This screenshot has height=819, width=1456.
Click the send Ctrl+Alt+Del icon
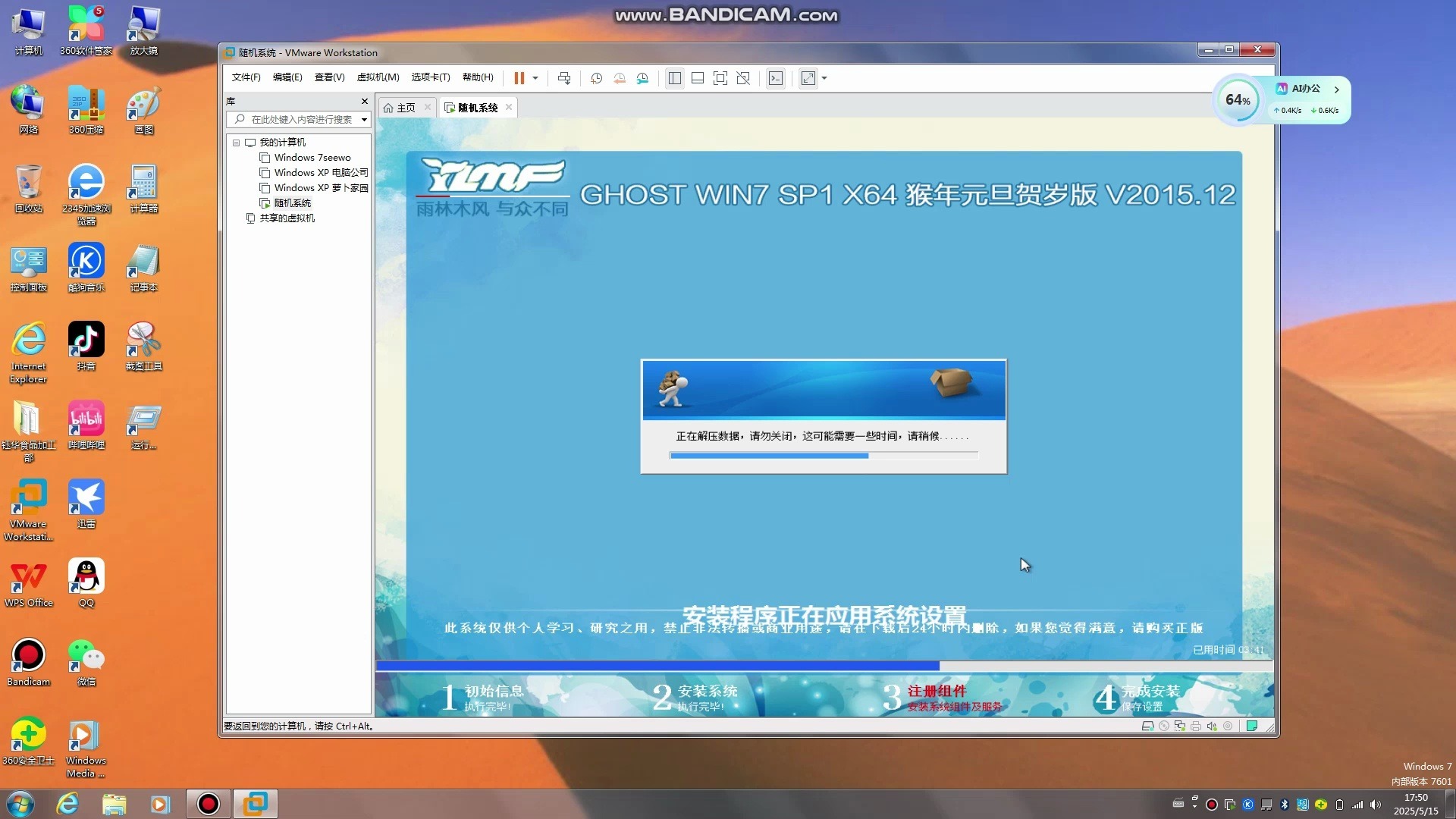click(x=564, y=78)
